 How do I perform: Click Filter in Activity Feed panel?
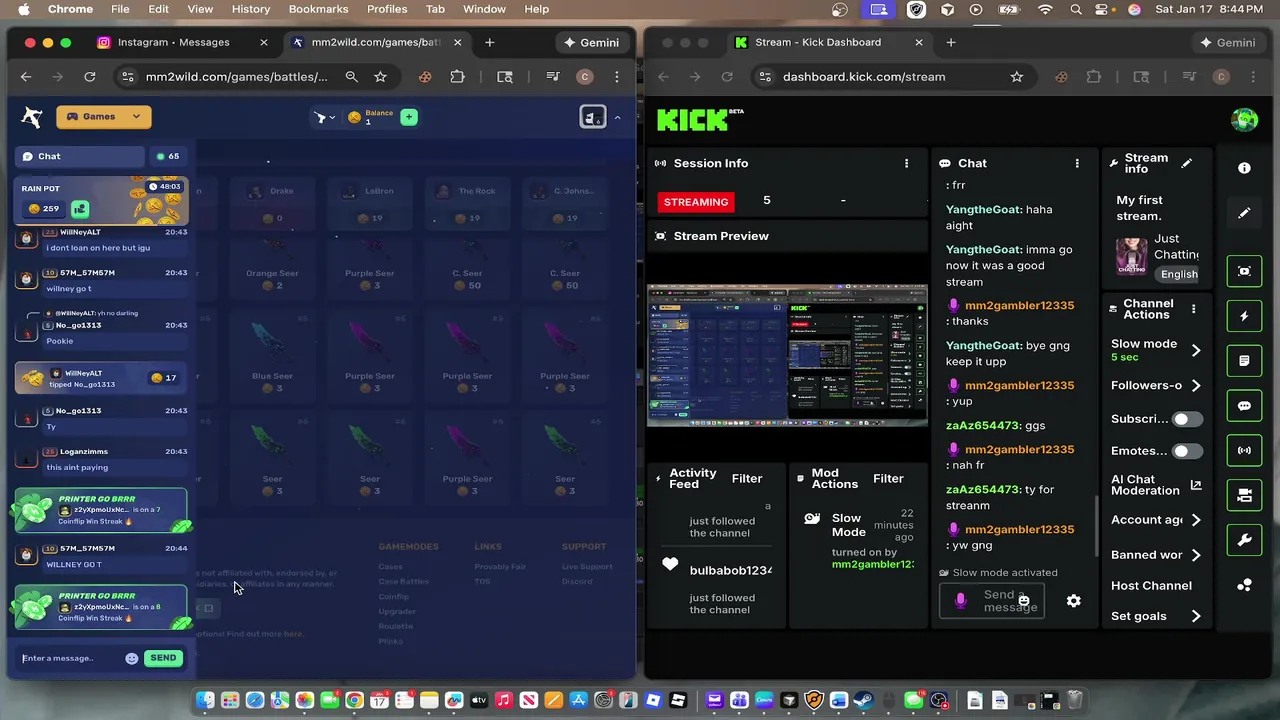pyautogui.click(x=747, y=478)
